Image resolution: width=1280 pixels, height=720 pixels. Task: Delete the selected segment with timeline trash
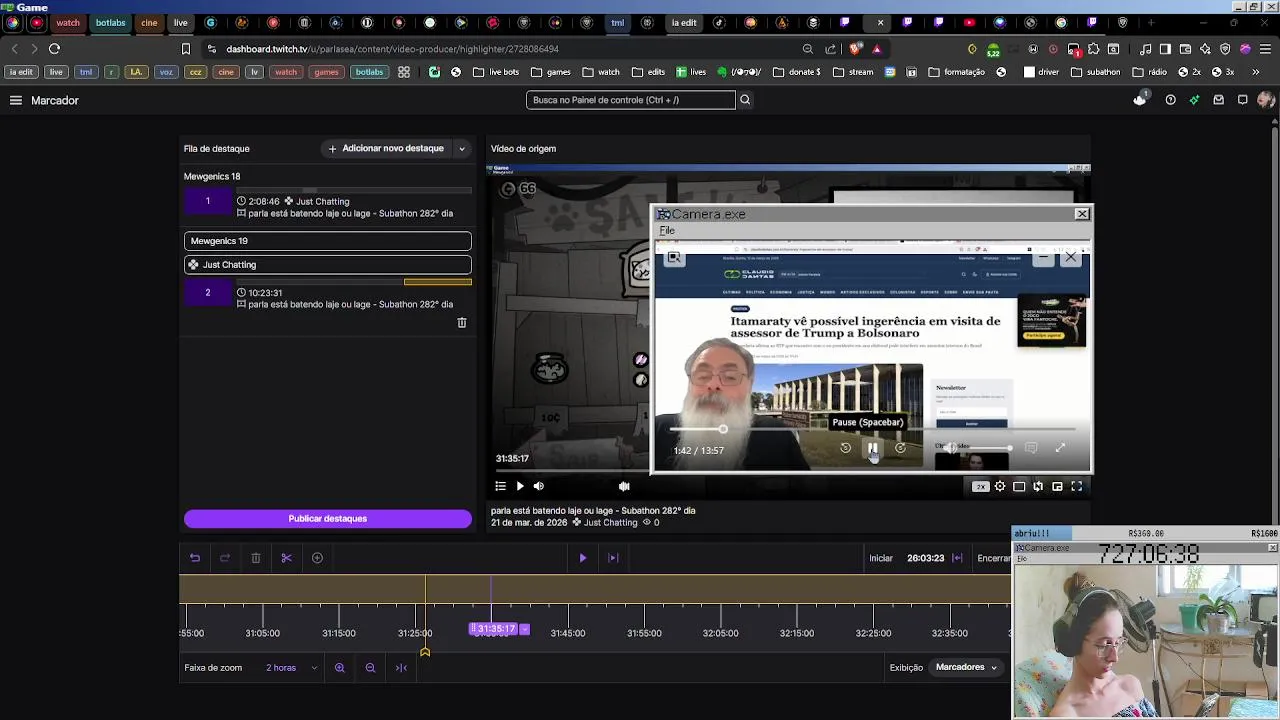coord(256,558)
